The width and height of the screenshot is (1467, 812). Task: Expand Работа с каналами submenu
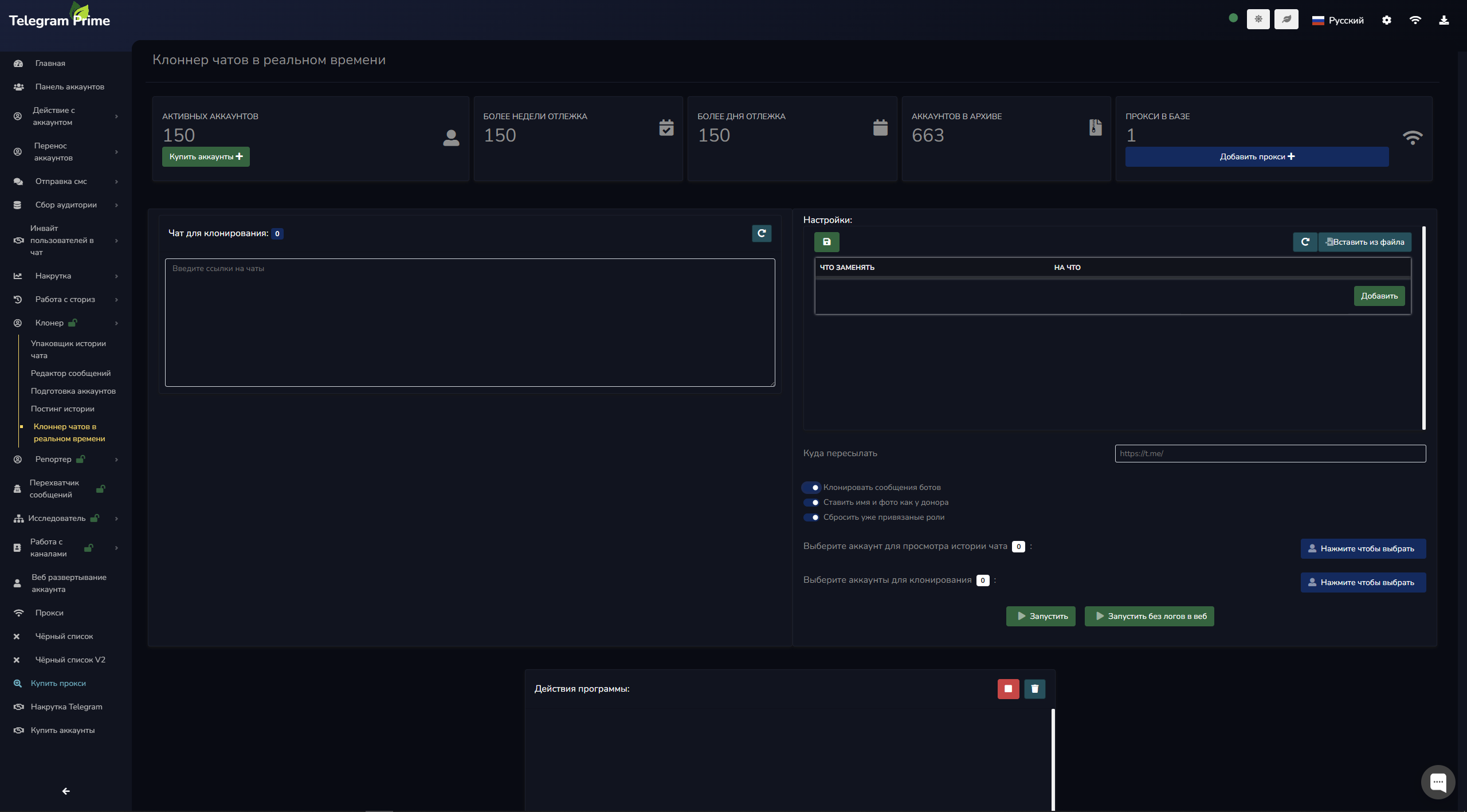[x=66, y=548]
